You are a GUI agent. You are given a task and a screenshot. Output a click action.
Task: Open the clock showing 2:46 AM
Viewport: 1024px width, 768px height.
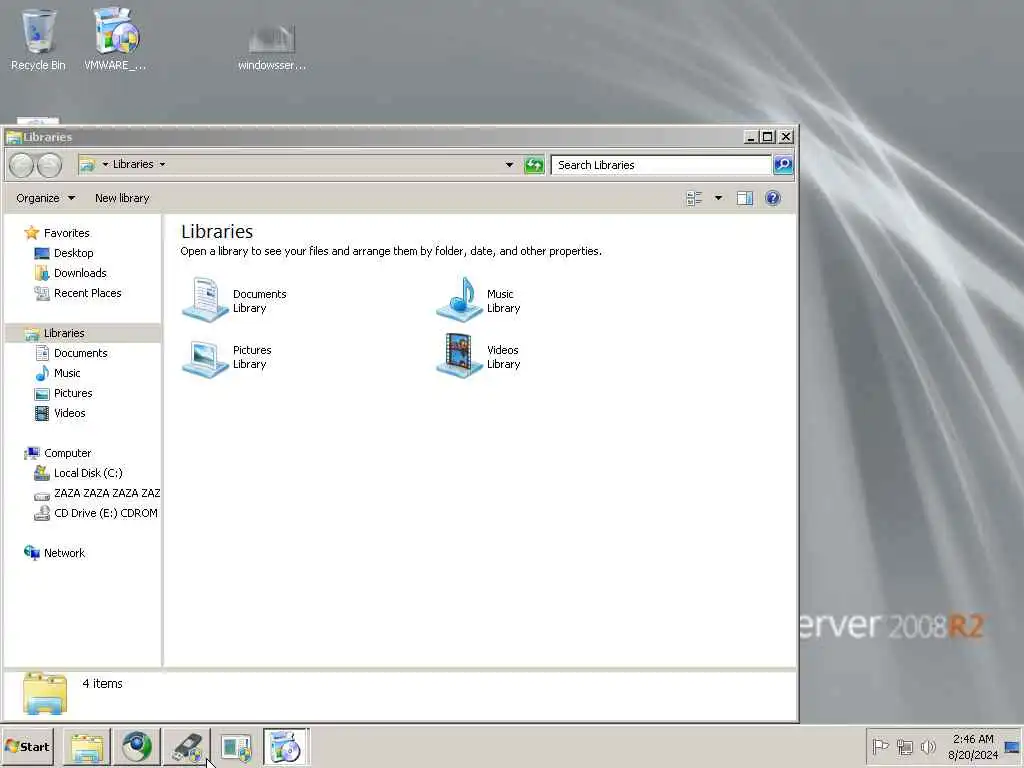973,747
